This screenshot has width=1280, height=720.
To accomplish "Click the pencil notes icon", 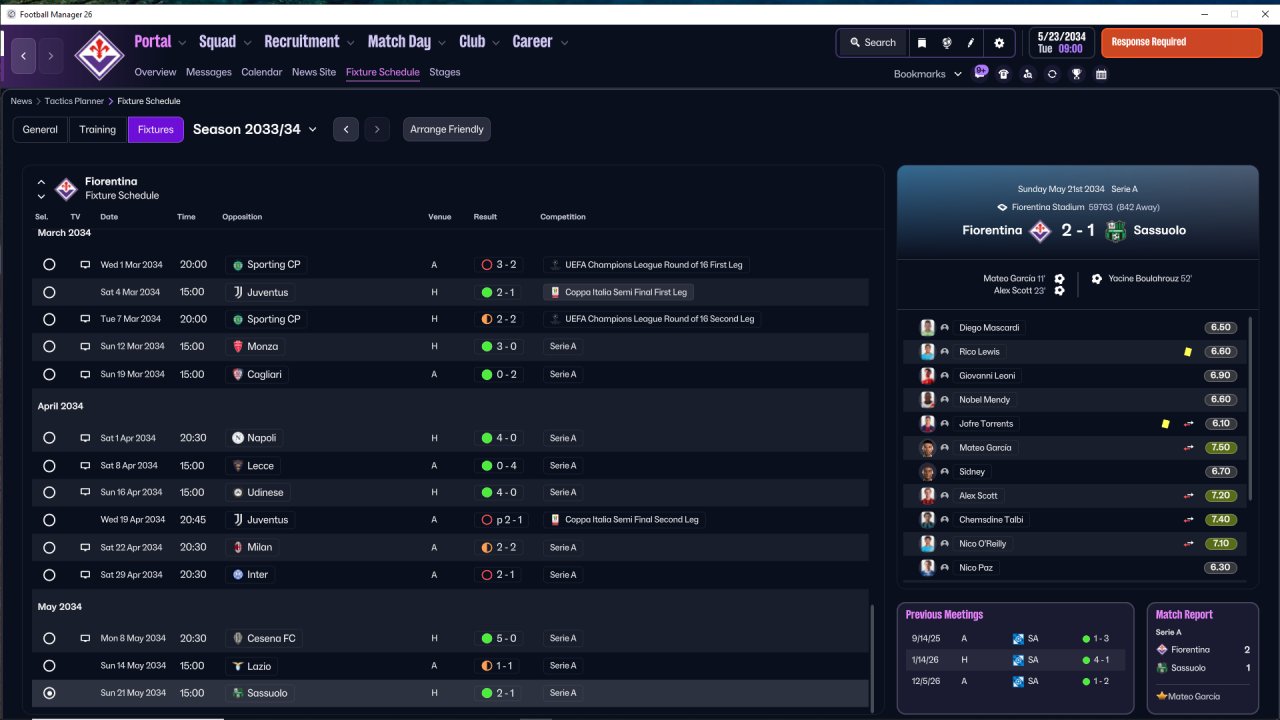I will pos(971,43).
